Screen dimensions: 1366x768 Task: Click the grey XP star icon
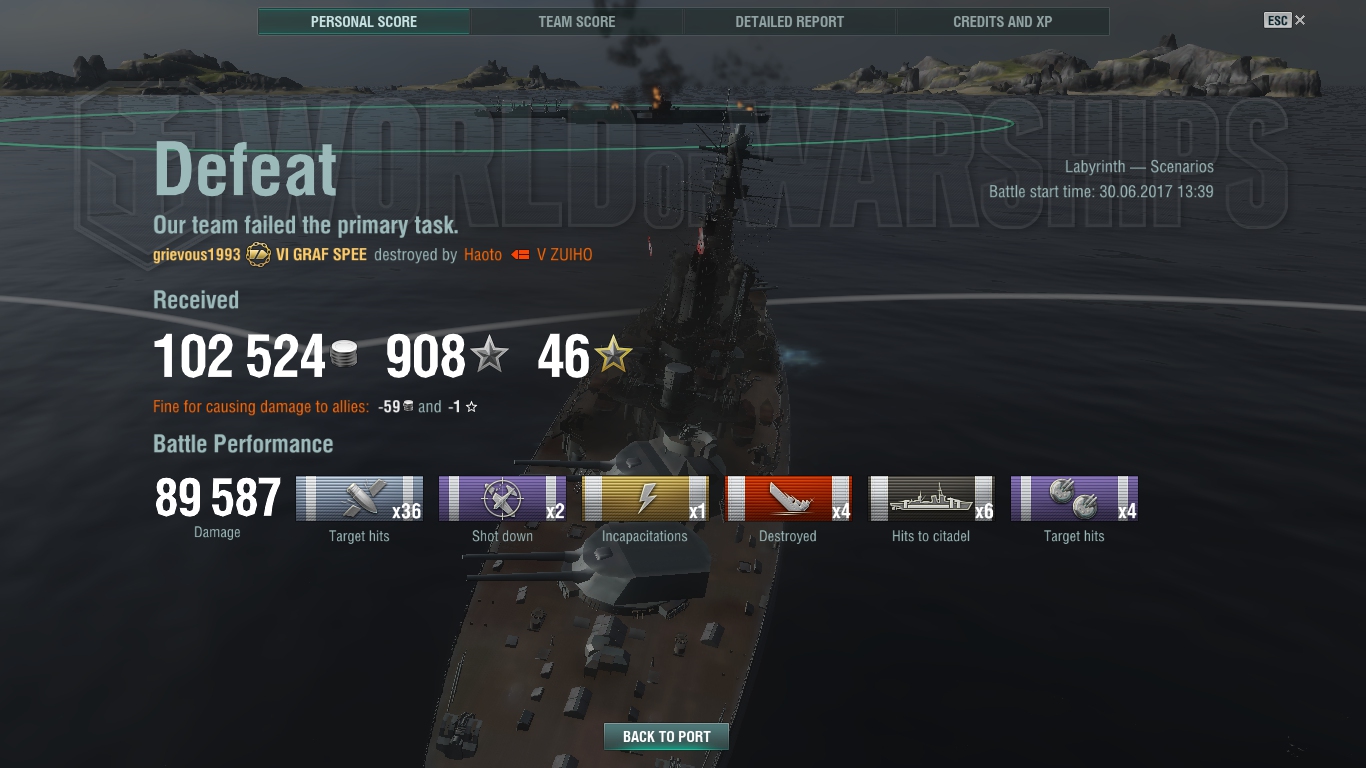[x=489, y=354]
